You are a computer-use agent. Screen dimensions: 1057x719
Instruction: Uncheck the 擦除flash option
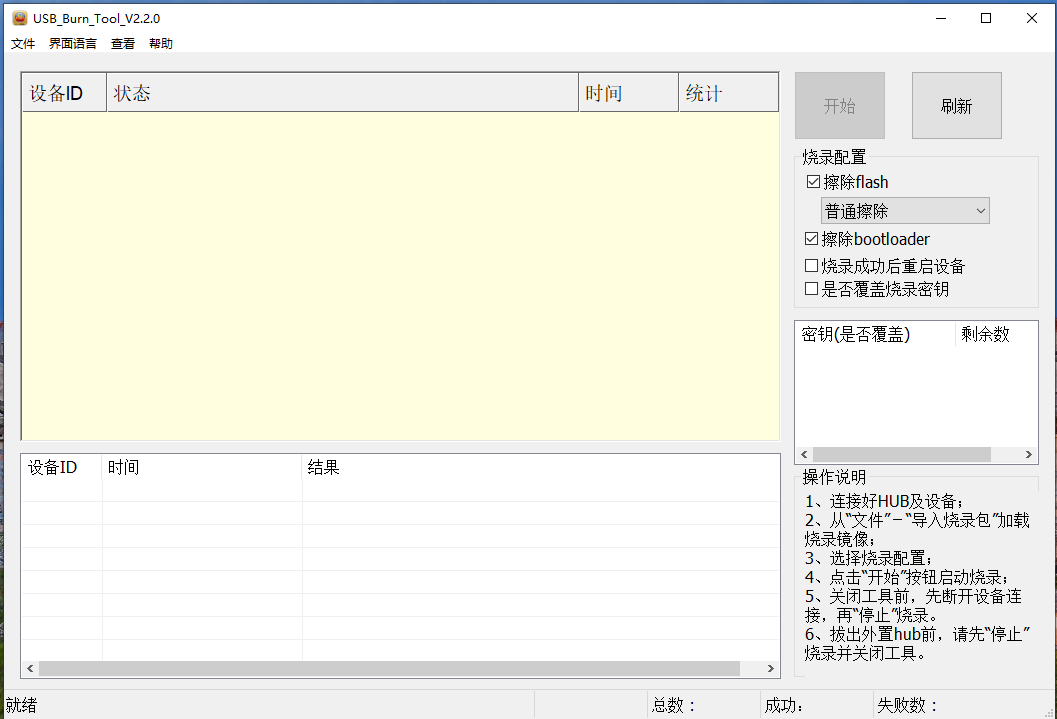click(812, 181)
